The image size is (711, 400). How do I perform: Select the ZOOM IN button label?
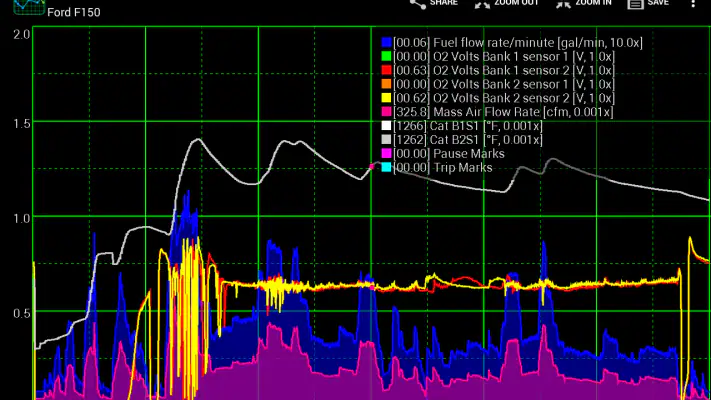click(594, 3)
